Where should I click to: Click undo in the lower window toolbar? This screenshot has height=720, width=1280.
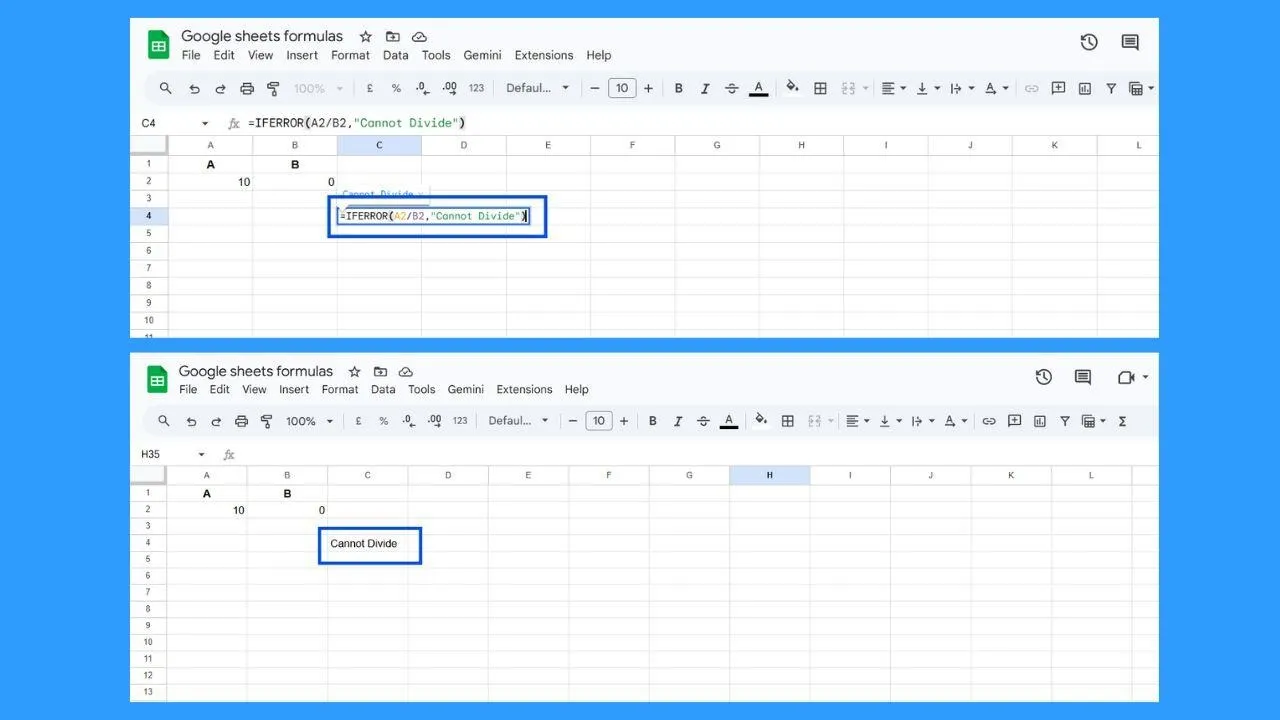[190, 421]
